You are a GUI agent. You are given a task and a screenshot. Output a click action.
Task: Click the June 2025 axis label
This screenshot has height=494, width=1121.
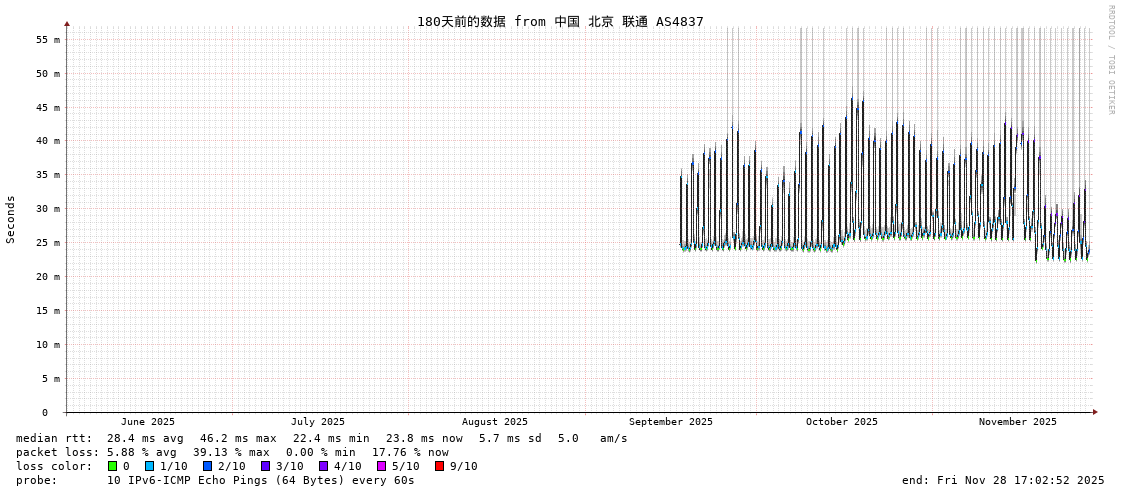tap(148, 422)
